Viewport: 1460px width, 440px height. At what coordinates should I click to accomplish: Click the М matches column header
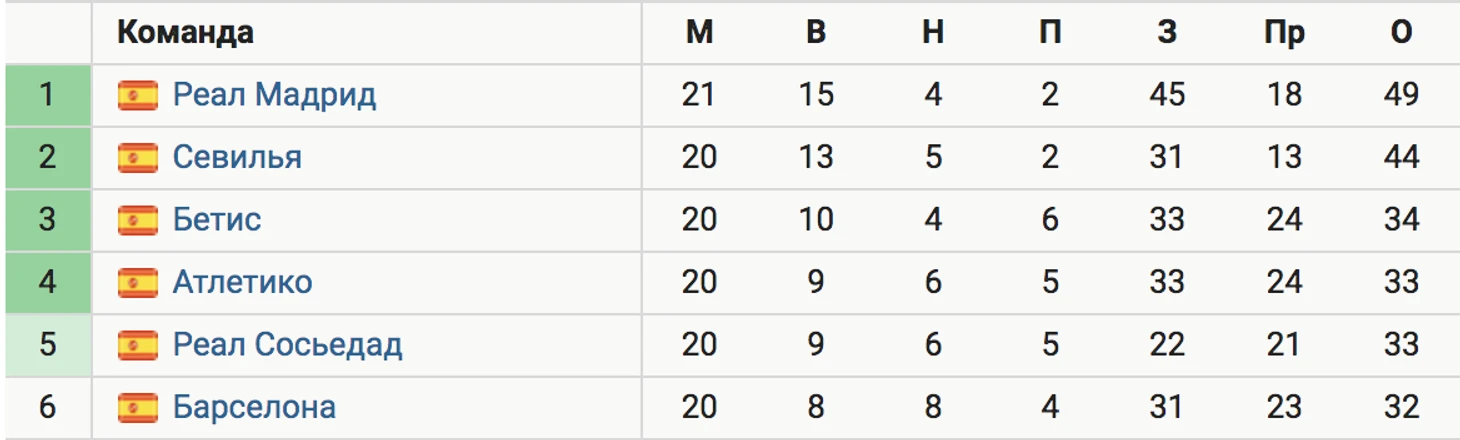tap(699, 33)
